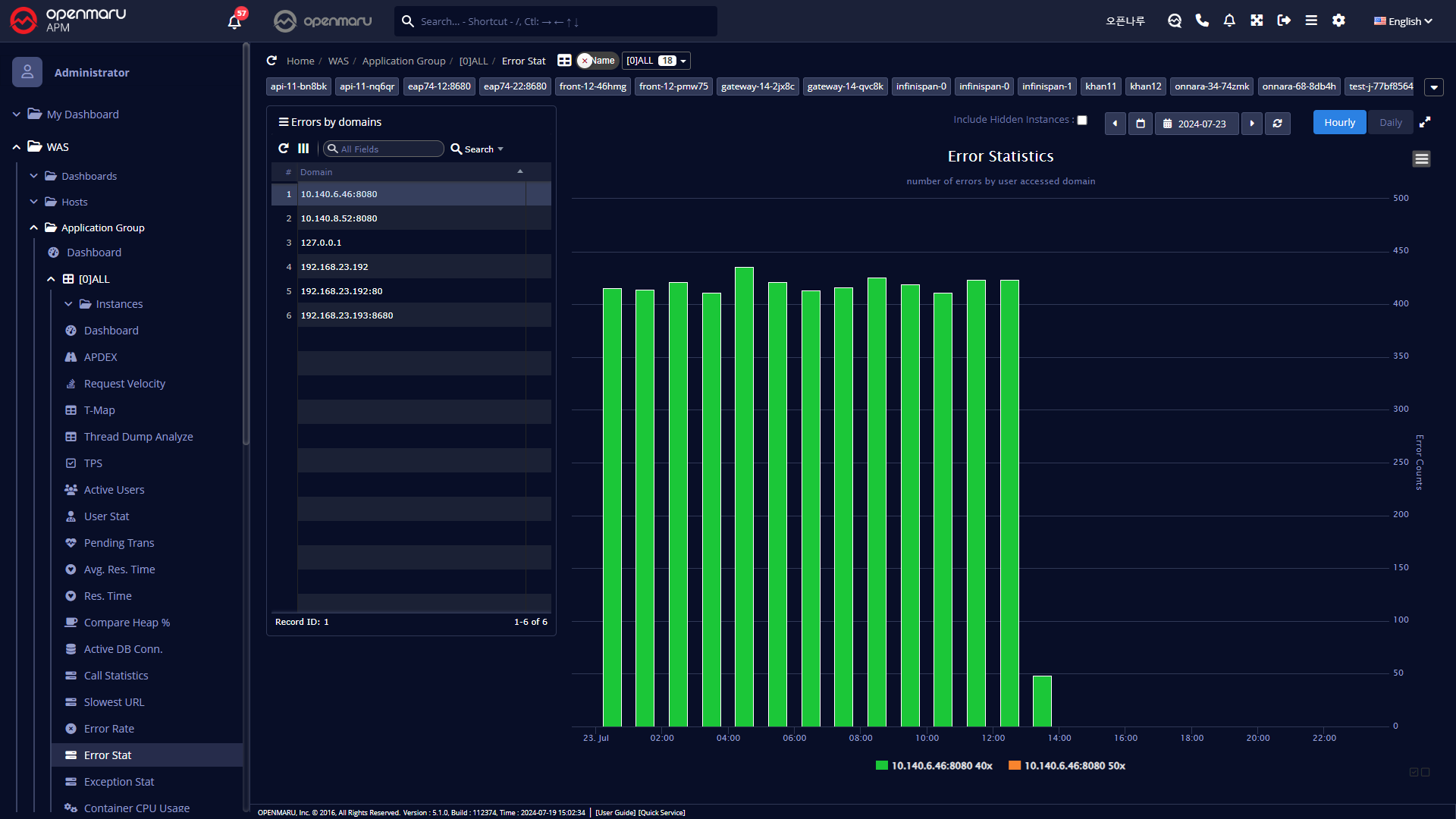Image resolution: width=1456 pixels, height=819 pixels.
Task: Click the Application Group breadcrumb link
Action: 403,61
